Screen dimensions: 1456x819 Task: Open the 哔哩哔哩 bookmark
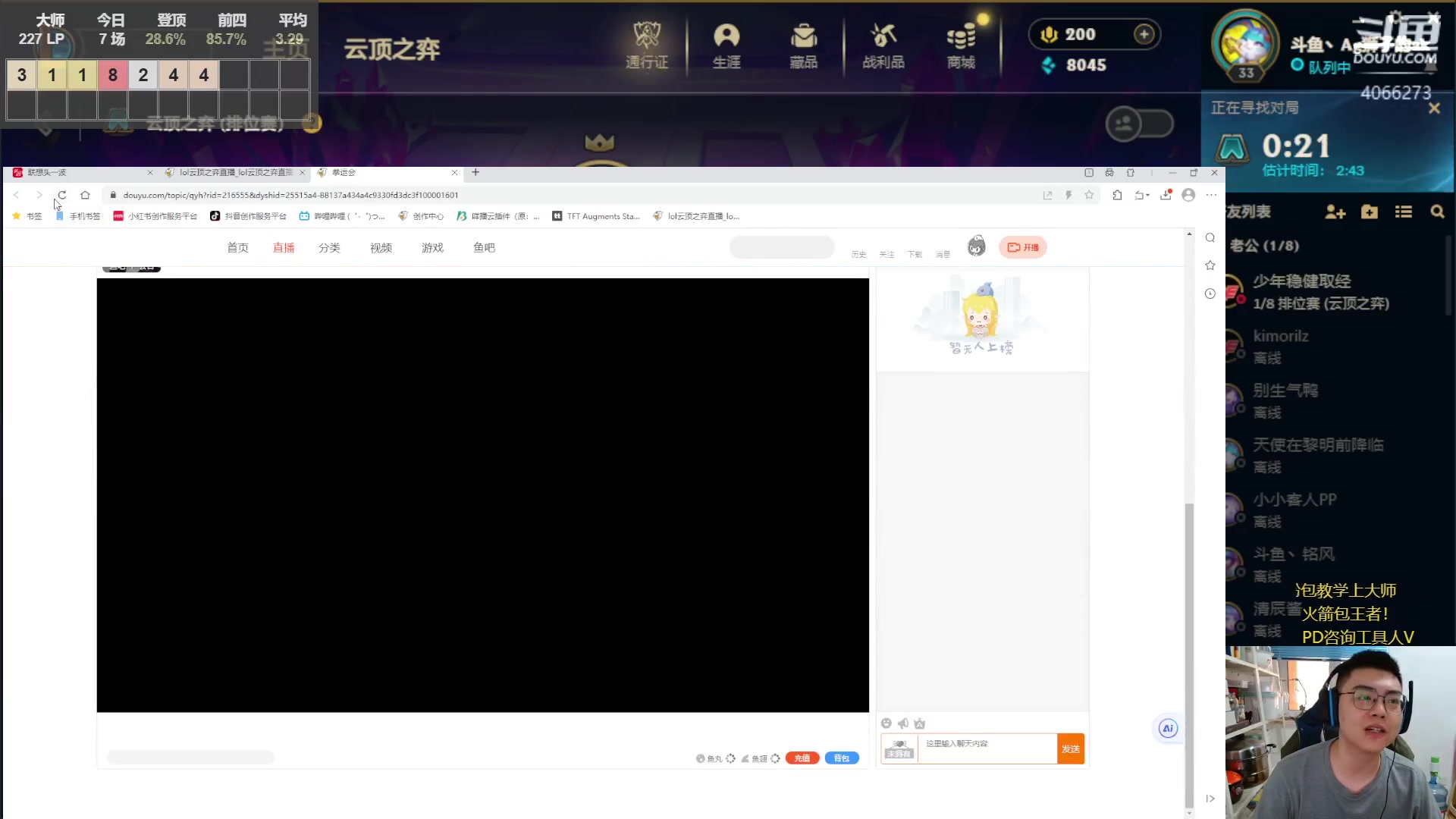click(342, 216)
